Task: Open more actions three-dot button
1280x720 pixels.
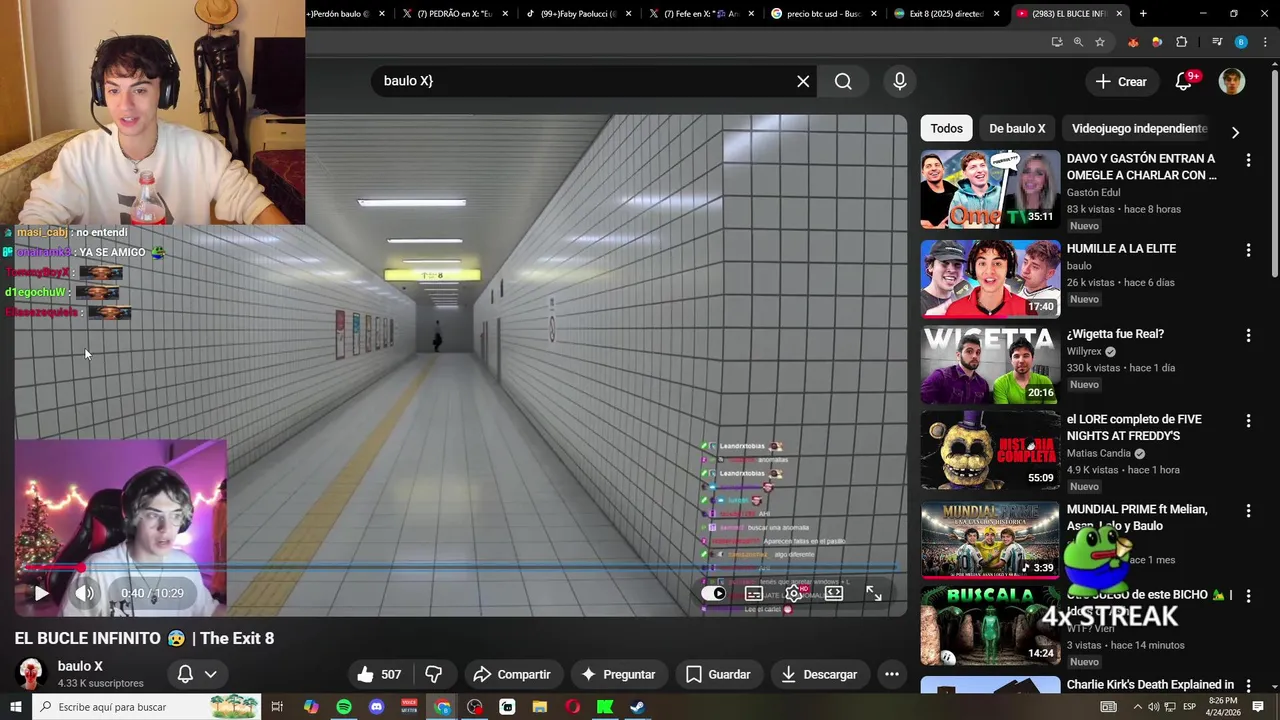Action: (x=892, y=674)
